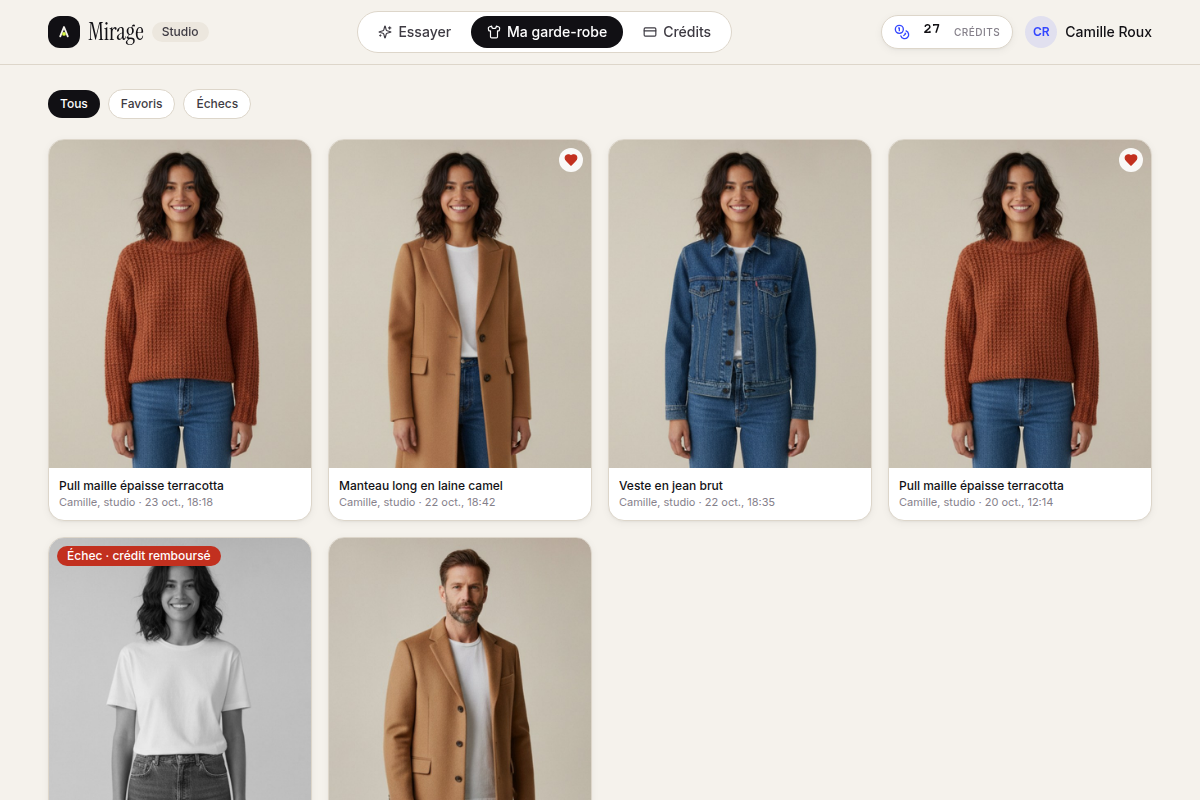1200x800 pixels.
Task: Click the coins icon beside 27
Action: point(902,32)
